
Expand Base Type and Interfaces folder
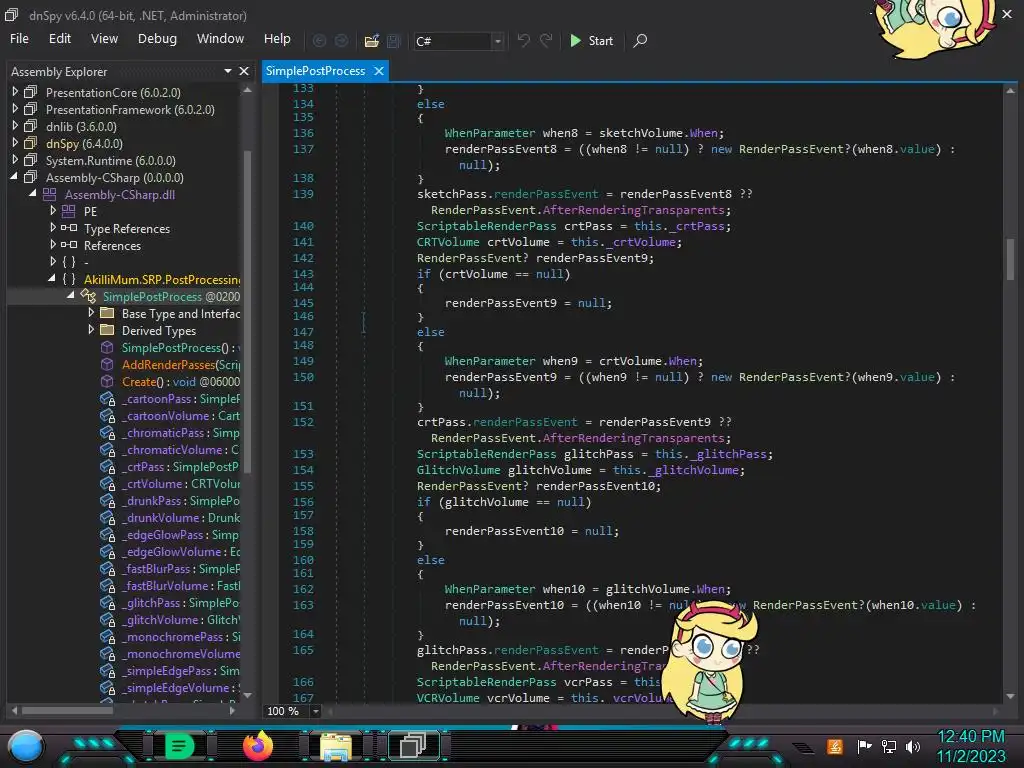click(x=91, y=313)
